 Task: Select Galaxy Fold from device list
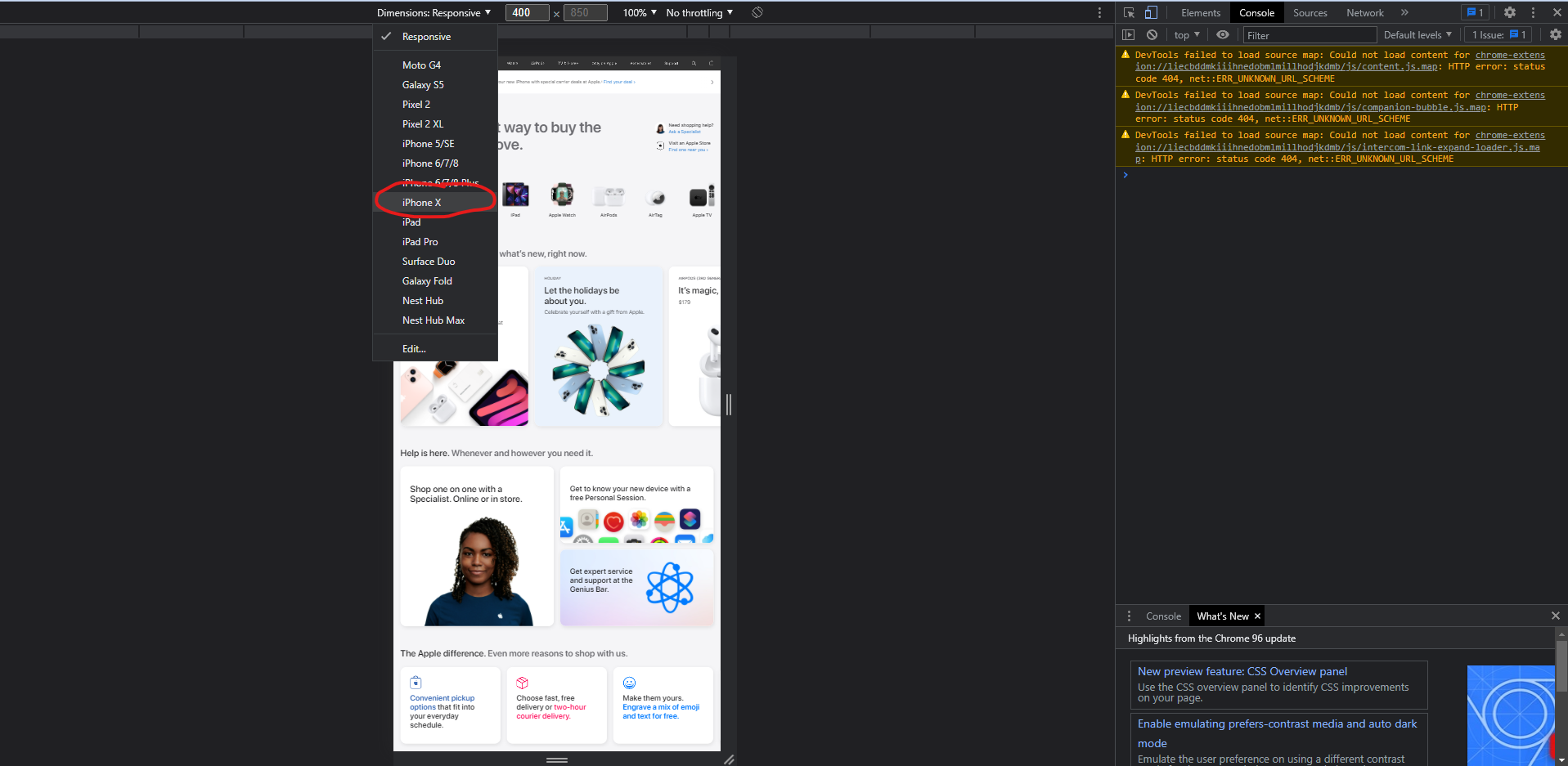pyautogui.click(x=435, y=281)
